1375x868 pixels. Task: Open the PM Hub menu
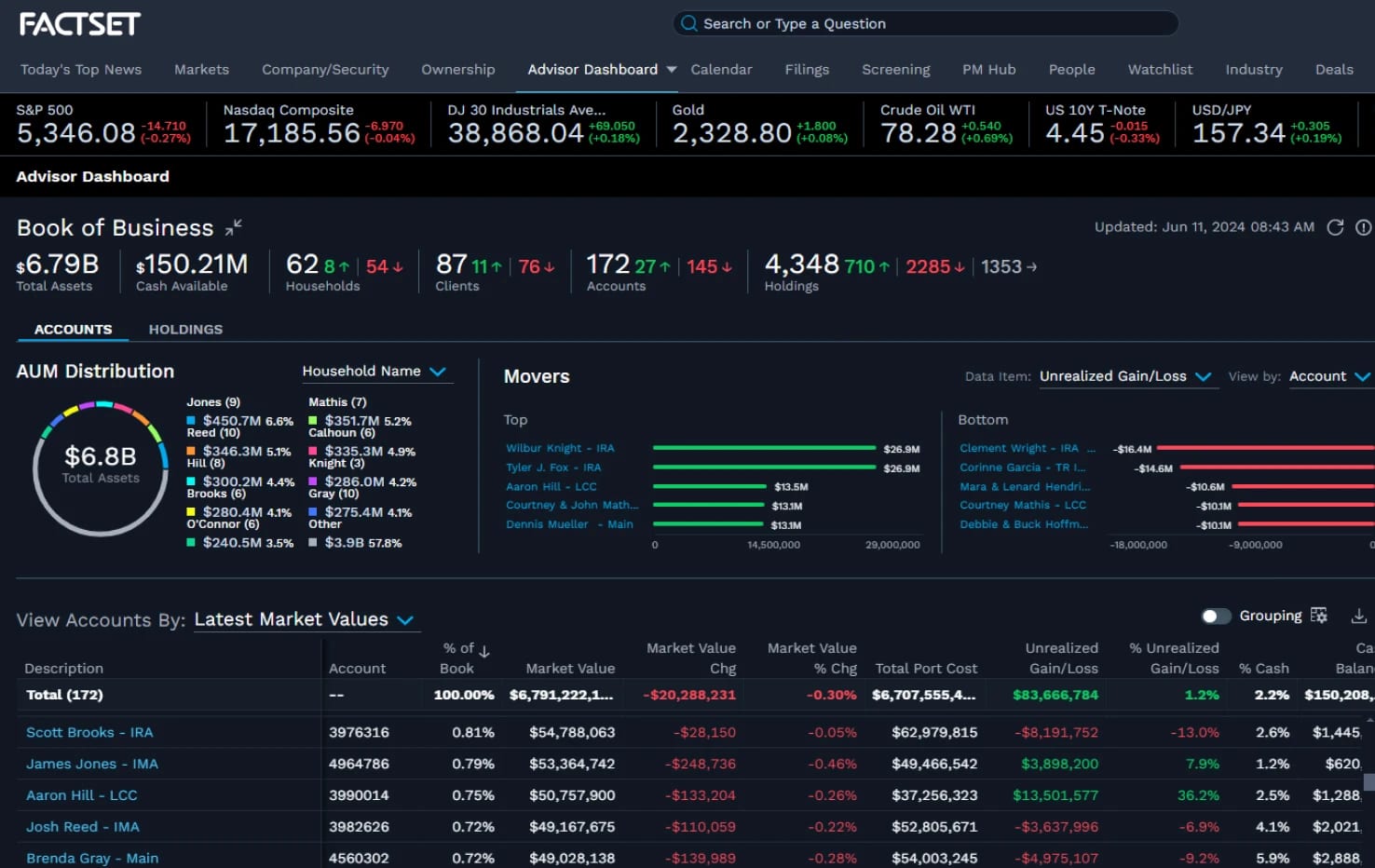989,70
